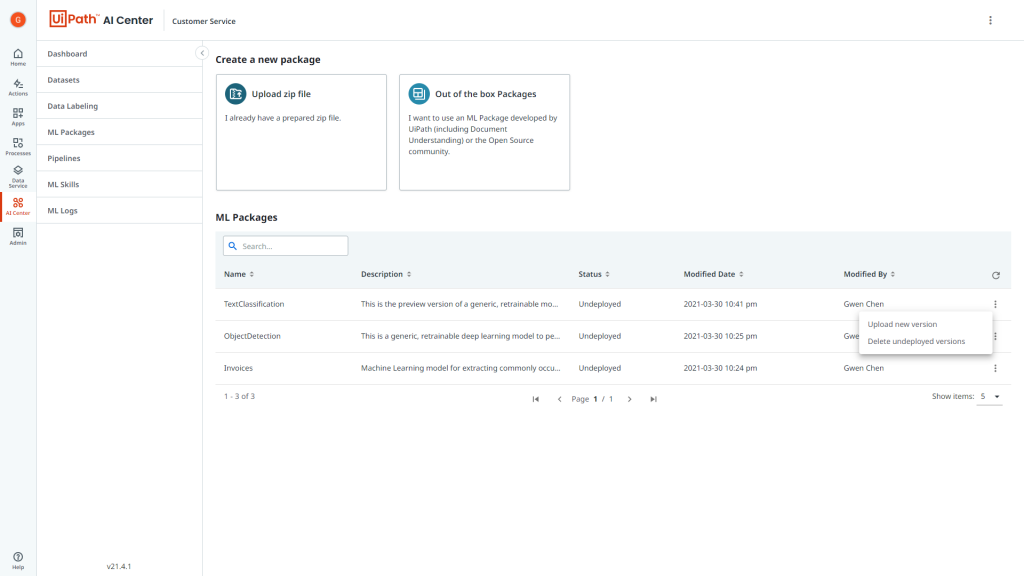Open Apps in the left rail
This screenshot has height=576, width=1024.
click(x=18, y=117)
